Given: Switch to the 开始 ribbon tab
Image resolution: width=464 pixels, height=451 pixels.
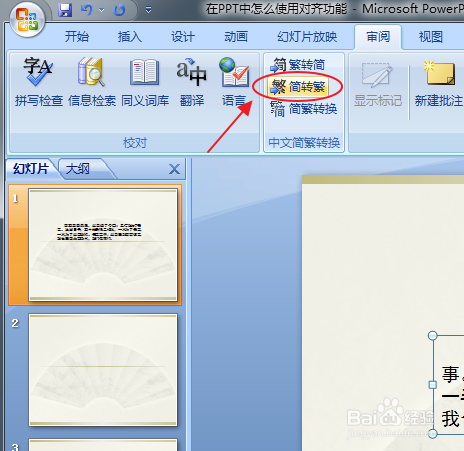Looking at the screenshot, I should click(x=77, y=36).
